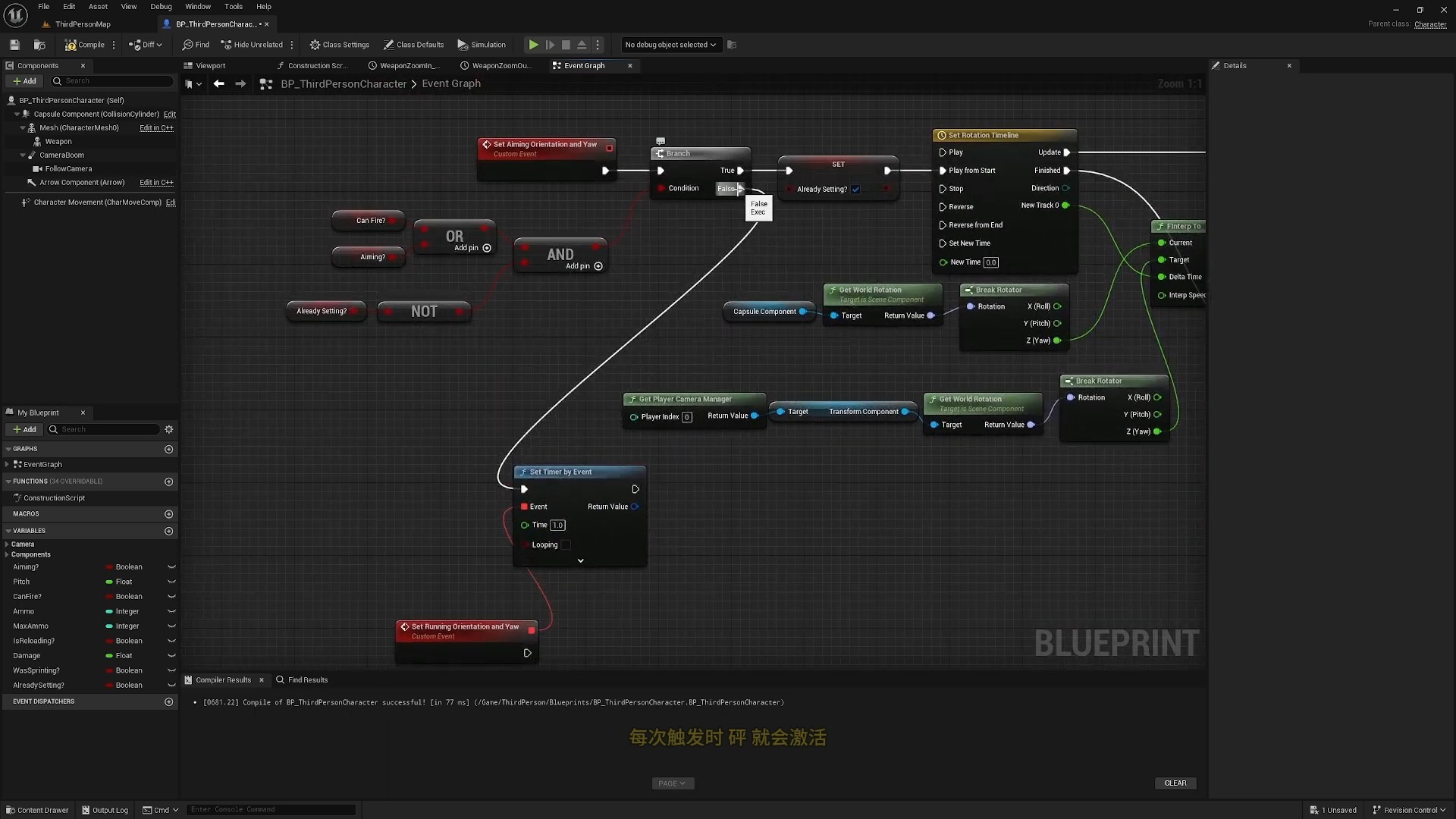Open the File menu
The image size is (1456, 819).
pyautogui.click(x=44, y=6)
